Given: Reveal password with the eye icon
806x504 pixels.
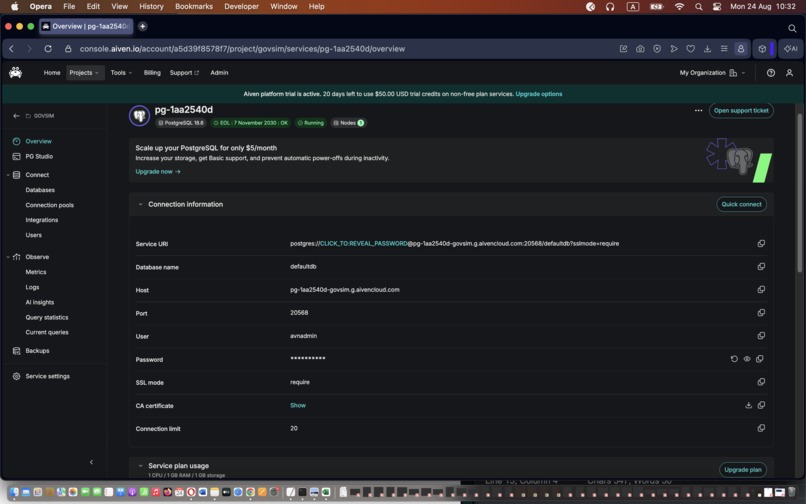Looking at the screenshot, I should coord(747,359).
